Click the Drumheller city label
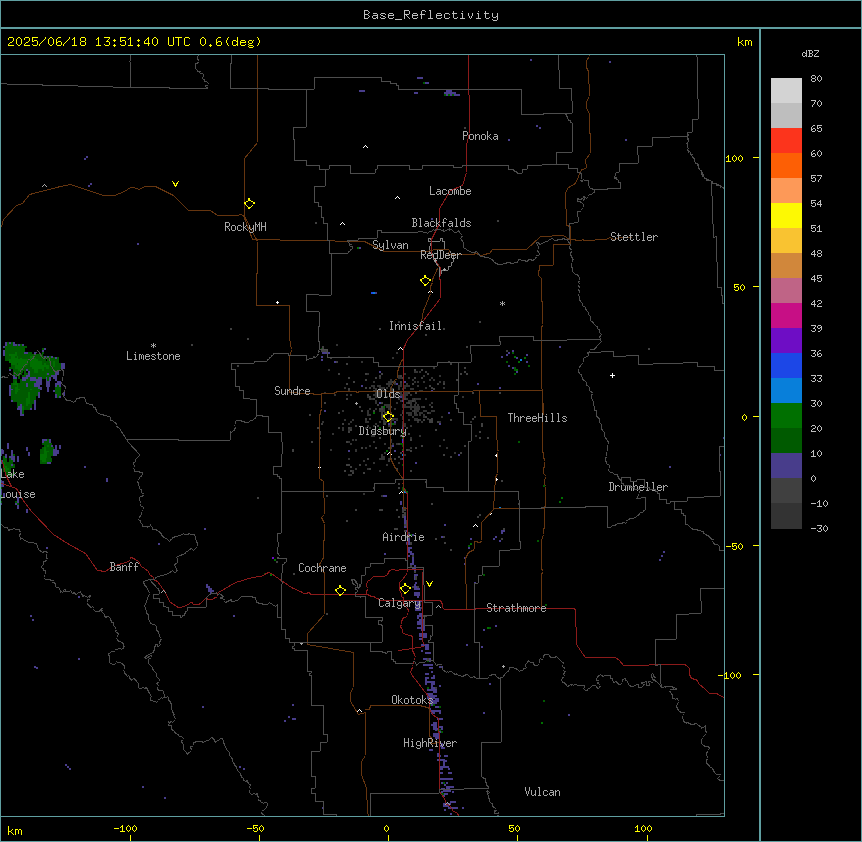This screenshot has height=842, width=862. coord(638,487)
